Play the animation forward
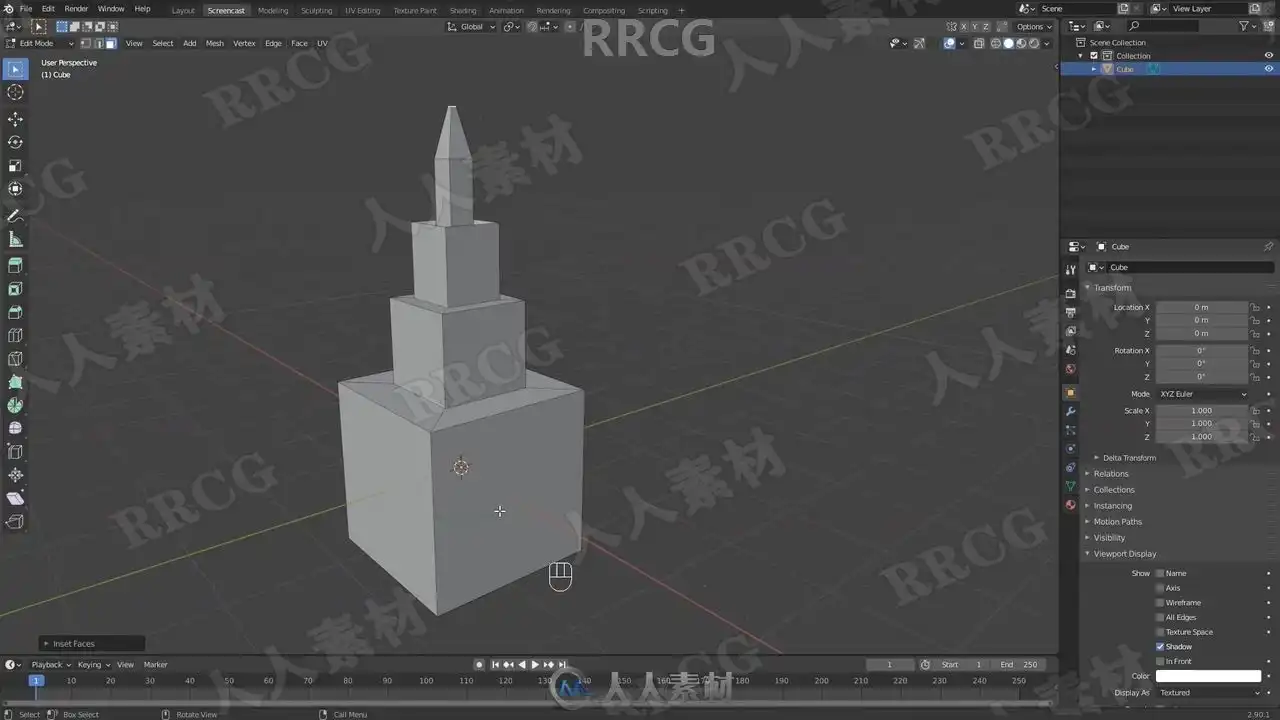 point(535,665)
